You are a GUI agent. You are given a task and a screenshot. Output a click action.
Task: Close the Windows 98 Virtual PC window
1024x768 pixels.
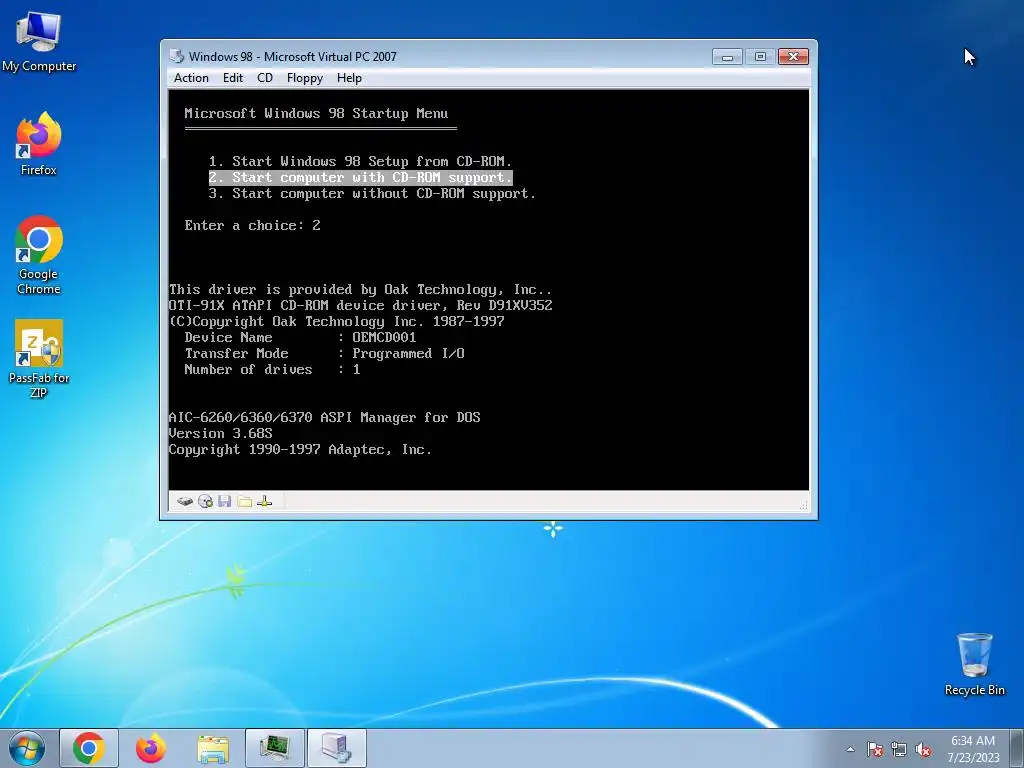[x=793, y=57]
